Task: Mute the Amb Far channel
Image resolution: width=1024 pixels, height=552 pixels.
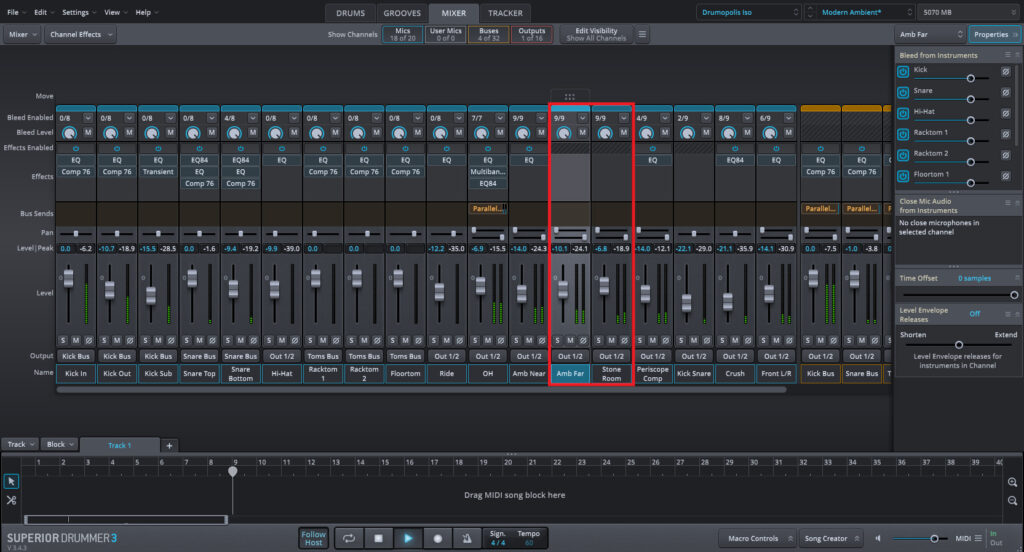Action: click(x=569, y=340)
